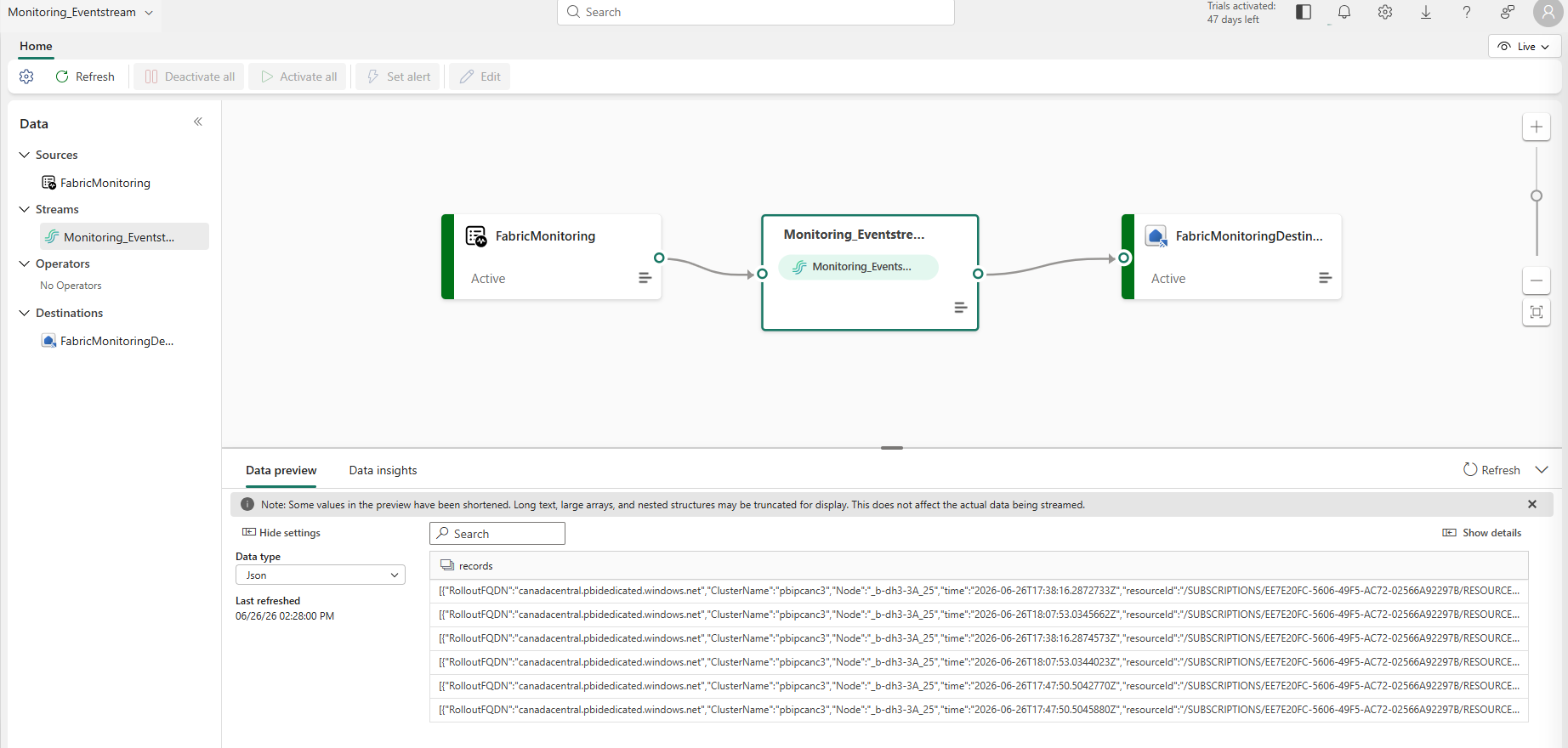Click the No Operators text
The image size is (1568, 748).
(x=71, y=286)
